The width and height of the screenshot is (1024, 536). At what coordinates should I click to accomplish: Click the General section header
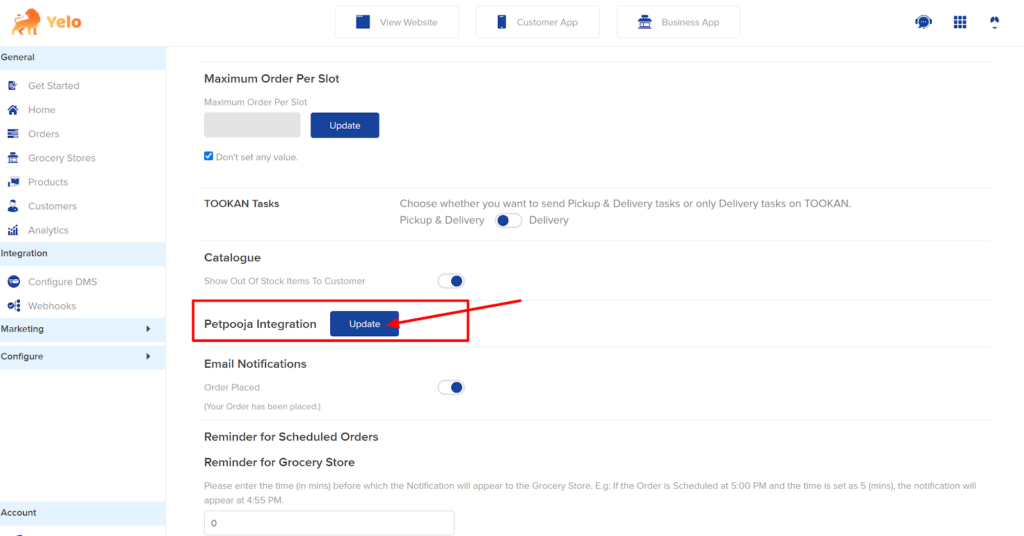(x=83, y=57)
